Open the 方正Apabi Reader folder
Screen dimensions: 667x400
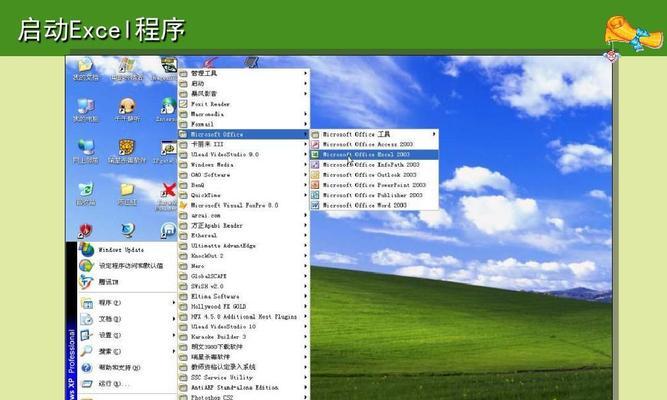[244, 226]
